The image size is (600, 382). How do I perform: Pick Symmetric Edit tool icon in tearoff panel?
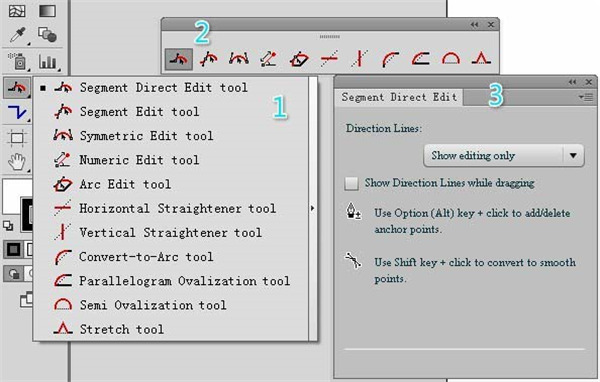(x=239, y=59)
